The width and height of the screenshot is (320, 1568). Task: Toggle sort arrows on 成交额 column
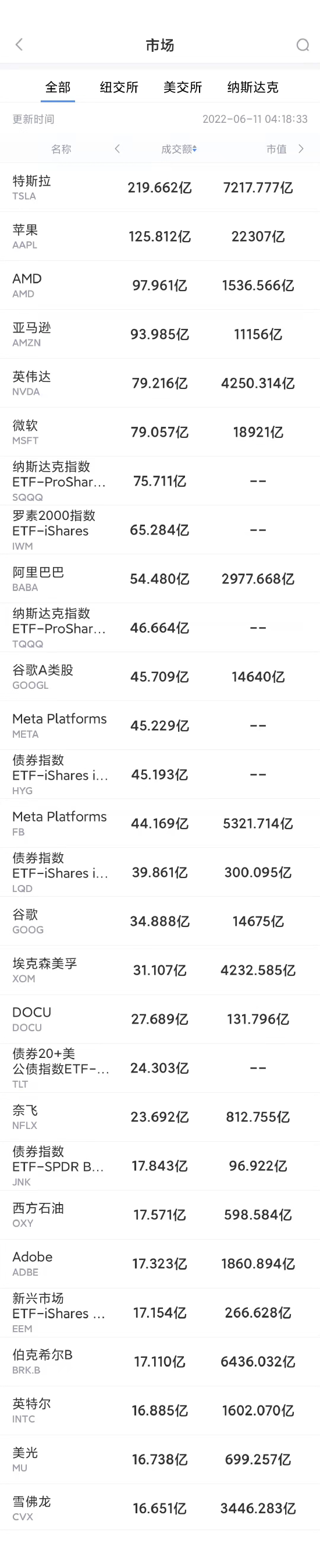pyautogui.click(x=195, y=149)
